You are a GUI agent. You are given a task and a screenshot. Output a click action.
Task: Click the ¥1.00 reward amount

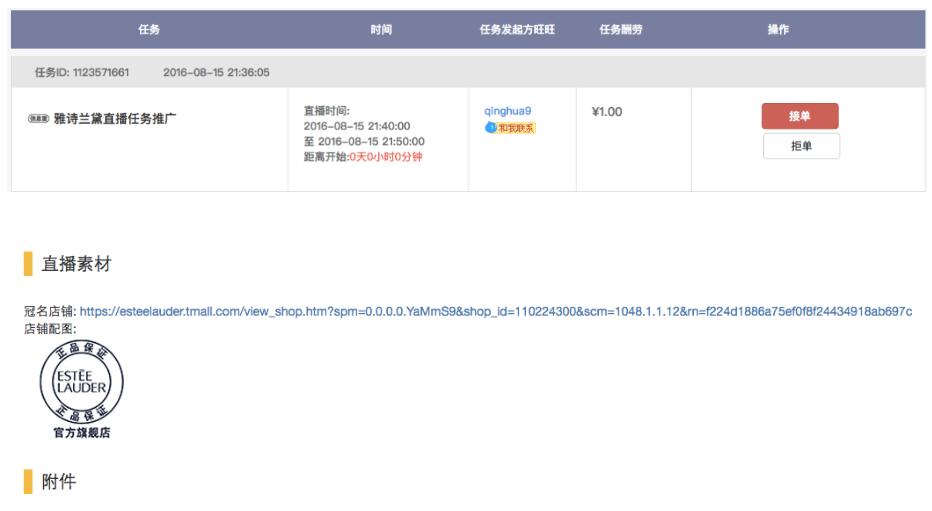tap(607, 112)
